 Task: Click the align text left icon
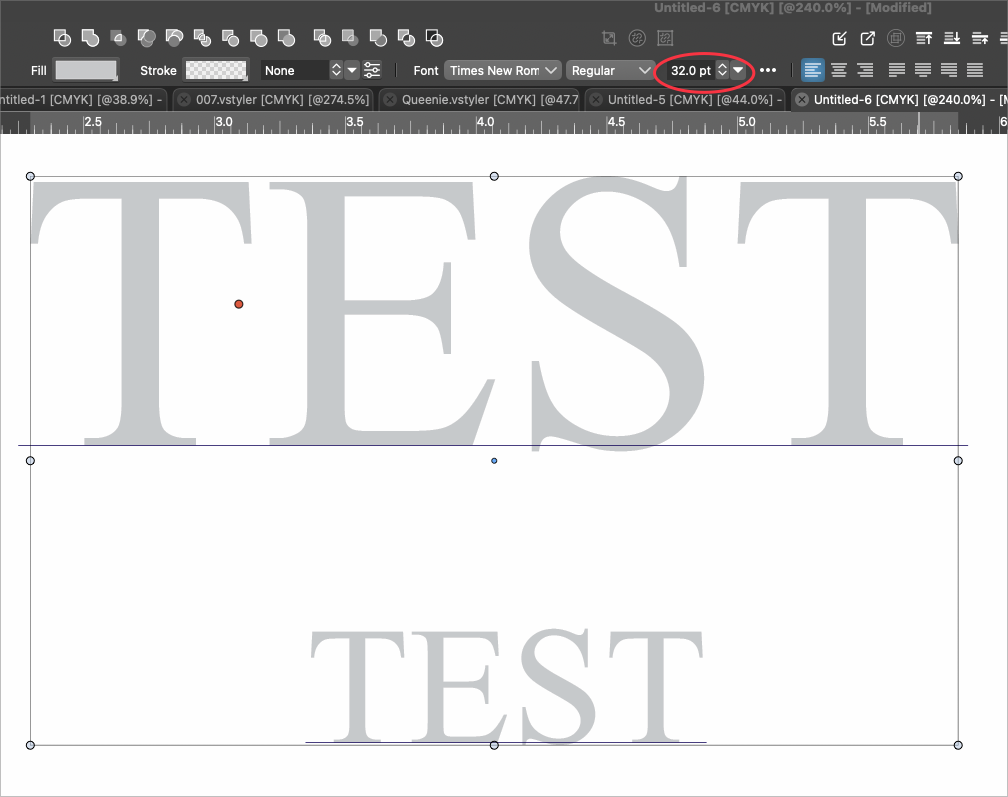[813, 70]
